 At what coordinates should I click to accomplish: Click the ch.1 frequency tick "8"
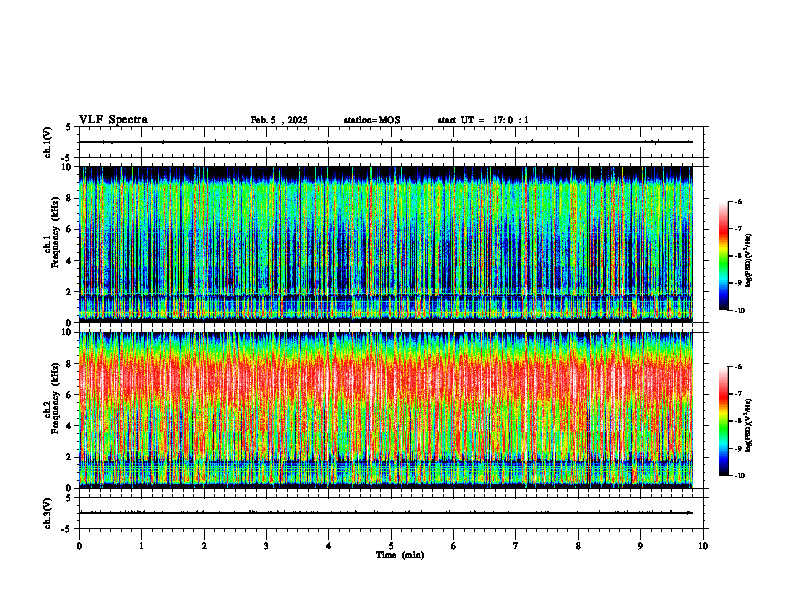pyautogui.click(x=70, y=198)
